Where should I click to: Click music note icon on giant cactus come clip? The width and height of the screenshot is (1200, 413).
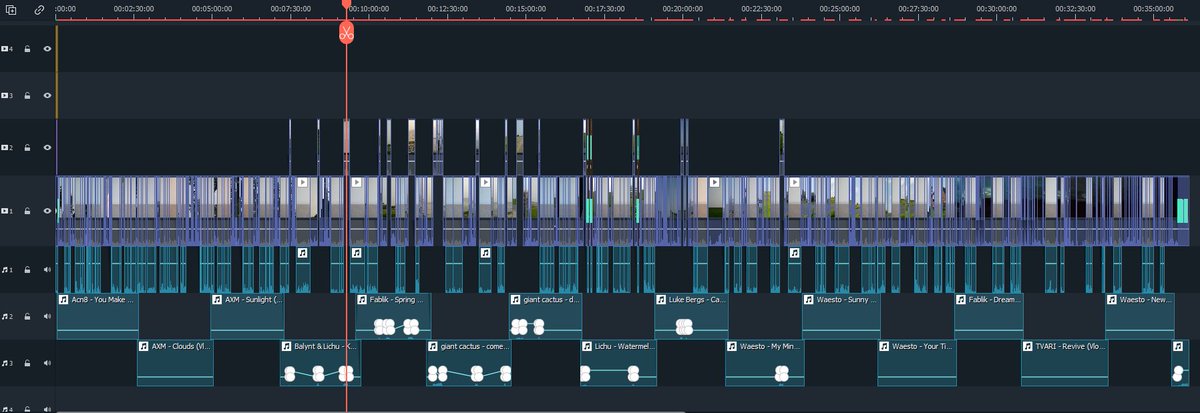[434, 346]
